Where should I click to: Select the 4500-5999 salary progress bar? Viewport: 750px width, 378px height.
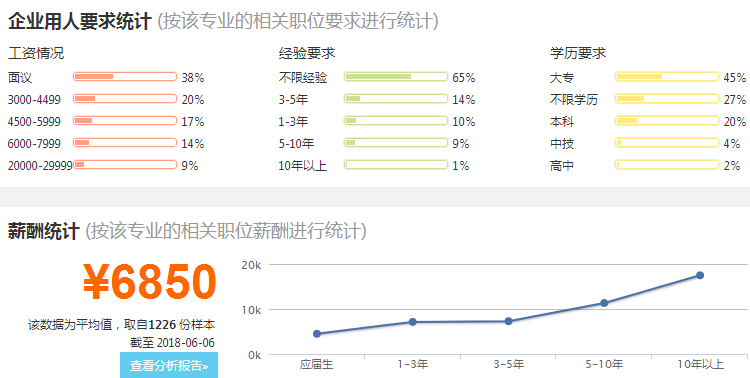(125, 121)
